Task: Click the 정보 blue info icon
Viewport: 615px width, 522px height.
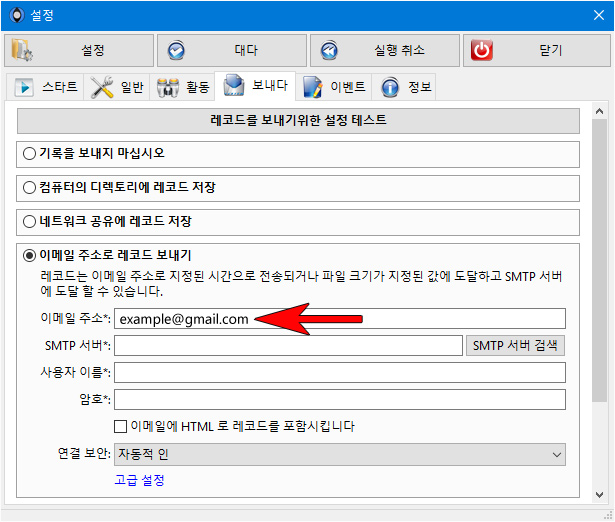Action: (x=390, y=87)
